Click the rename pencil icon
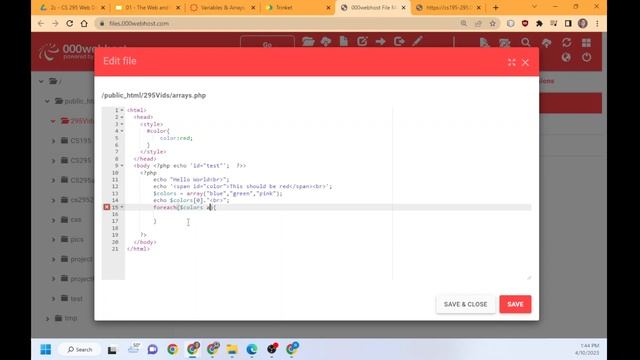Viewport: 640px width, 360px height. 417,41
